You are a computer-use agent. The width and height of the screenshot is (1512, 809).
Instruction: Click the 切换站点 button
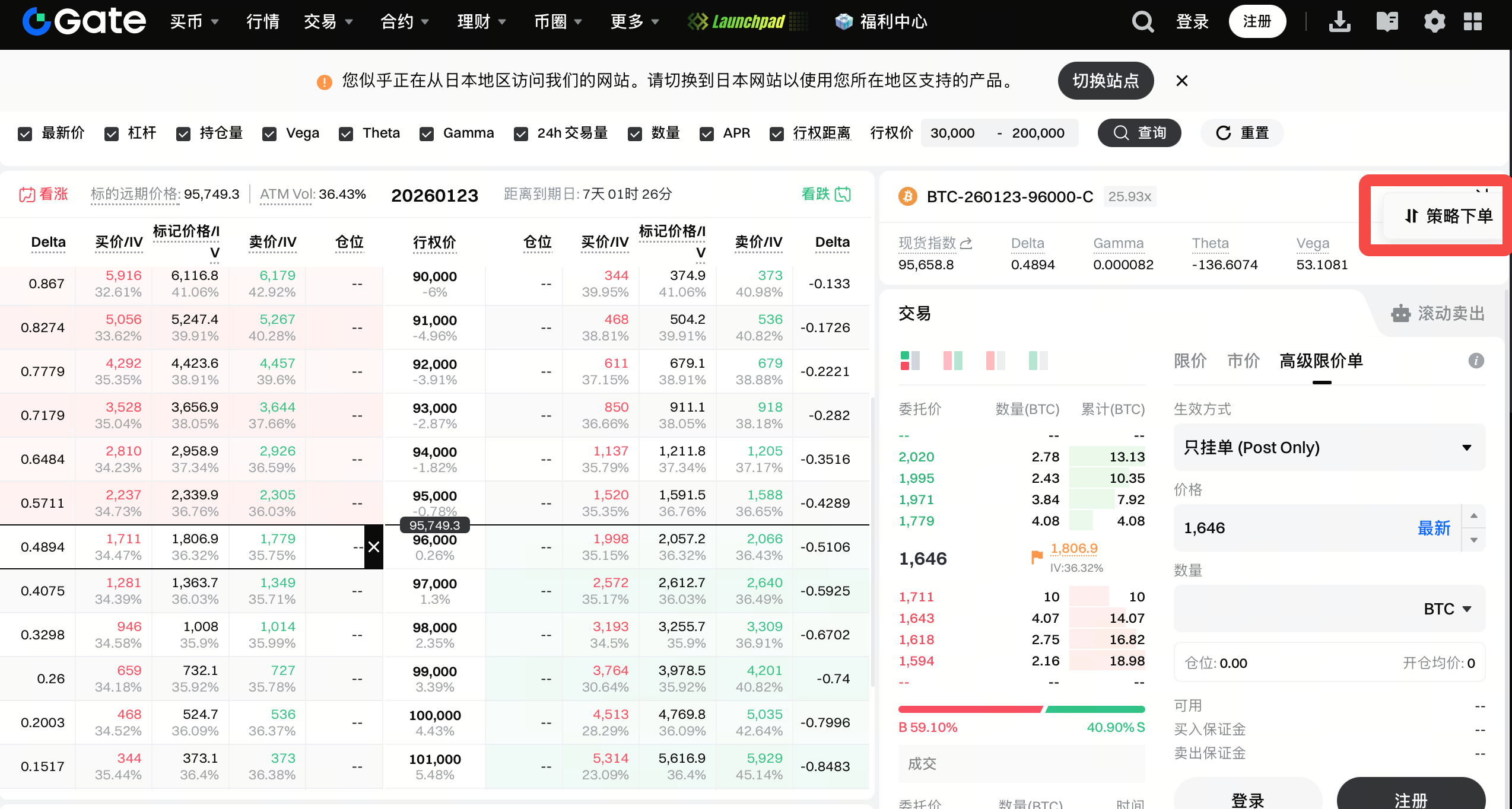pos(1105,81)
